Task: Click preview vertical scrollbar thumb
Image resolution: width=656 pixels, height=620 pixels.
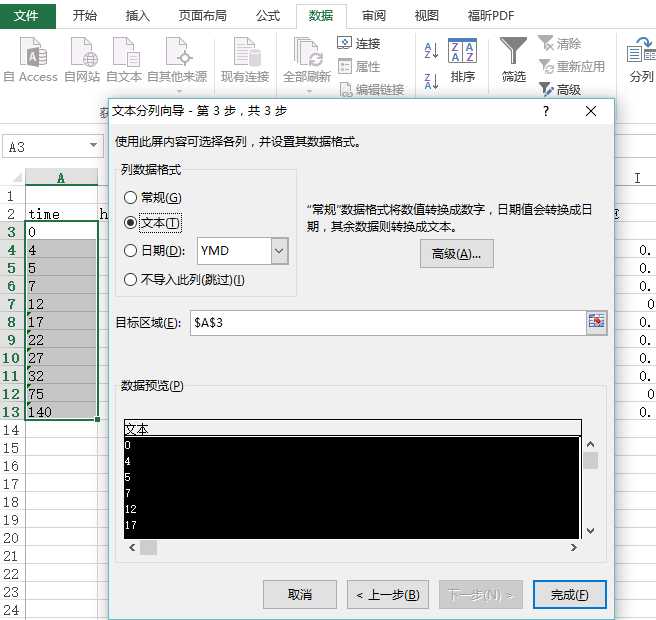Action: pyautogui.click(x=590, y=461)
